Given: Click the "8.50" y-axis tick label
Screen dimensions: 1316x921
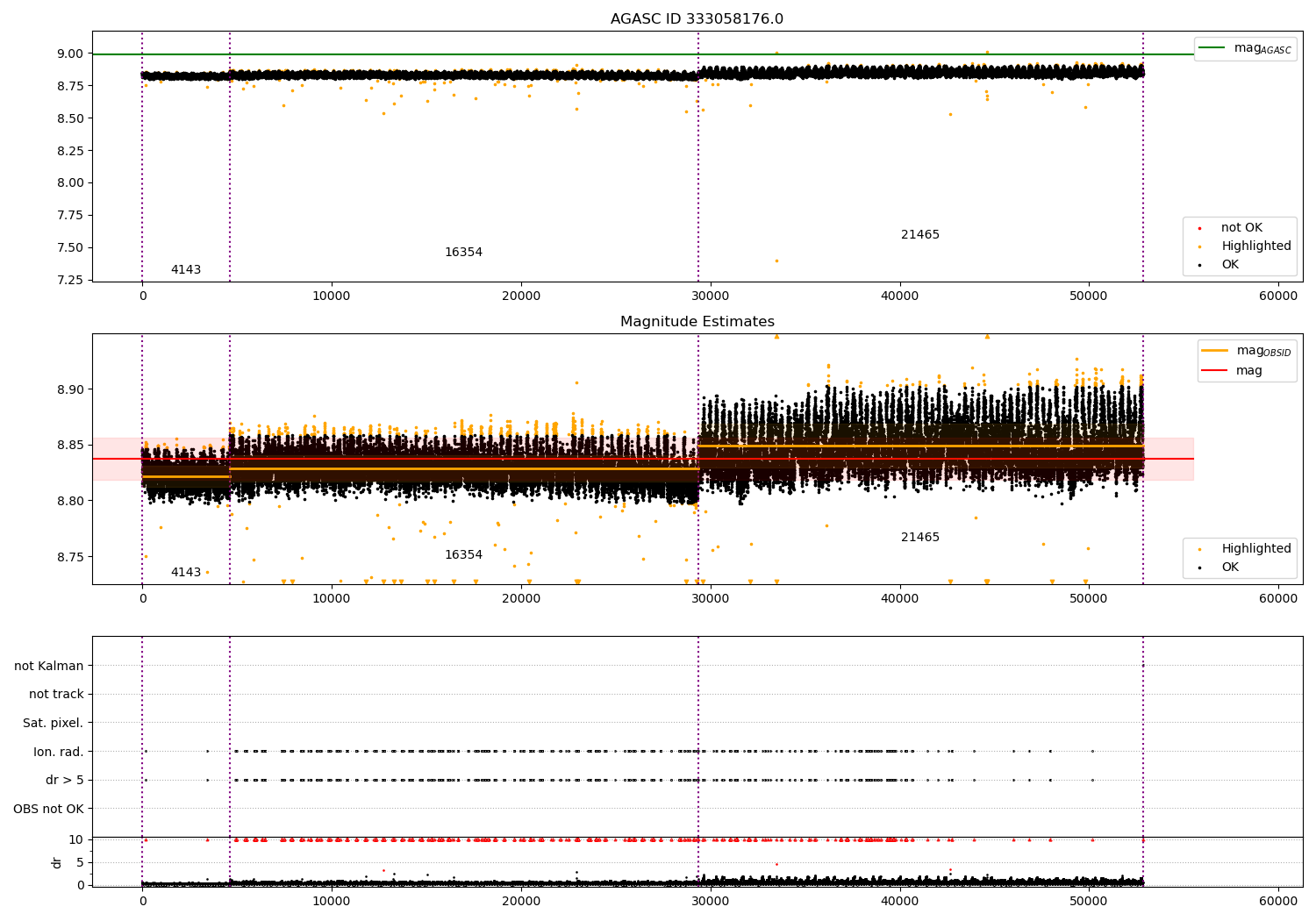Looking at the screenshot, I should pyautogui.click(x=70, y=118).
